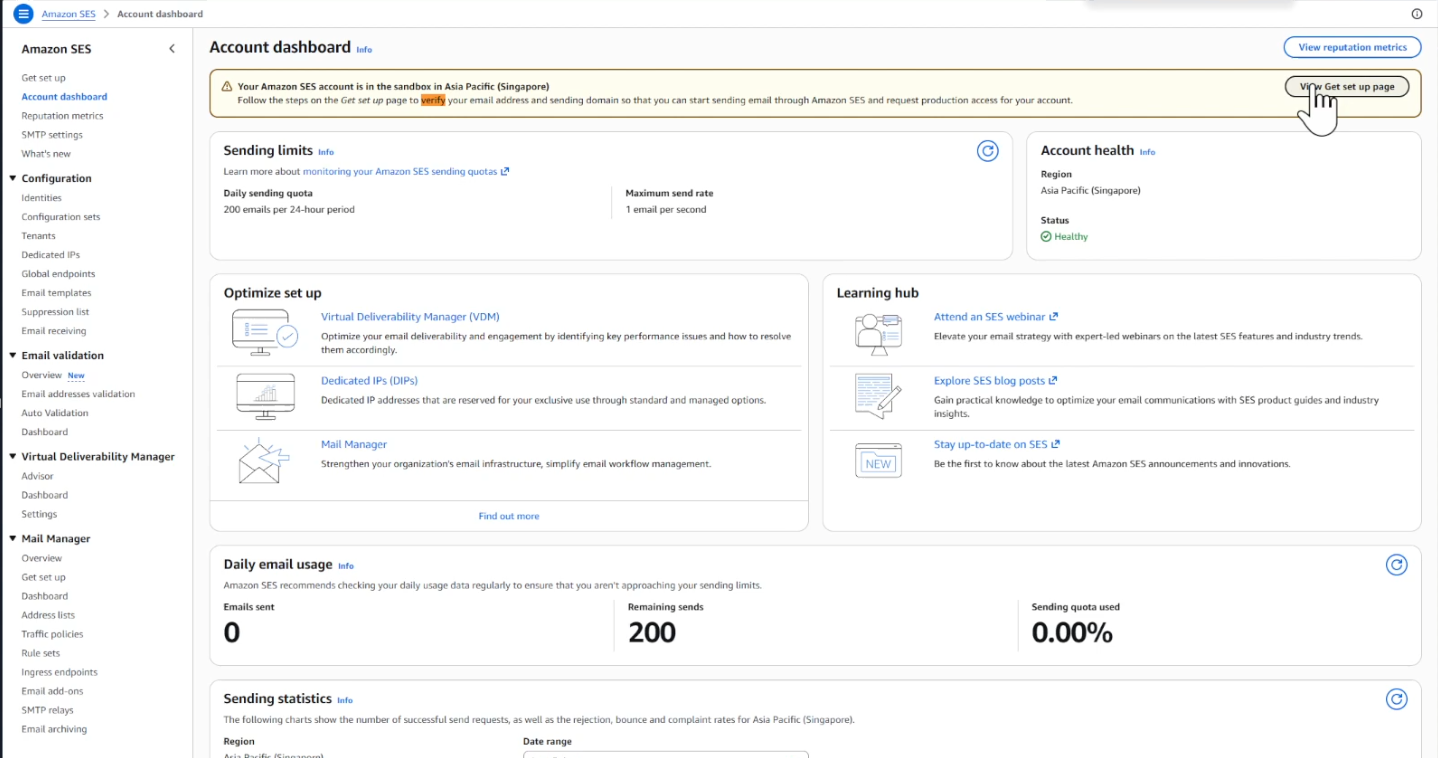Refresh the Daily email usage panel
The image size is (1438, 758).
(1396, 565)
